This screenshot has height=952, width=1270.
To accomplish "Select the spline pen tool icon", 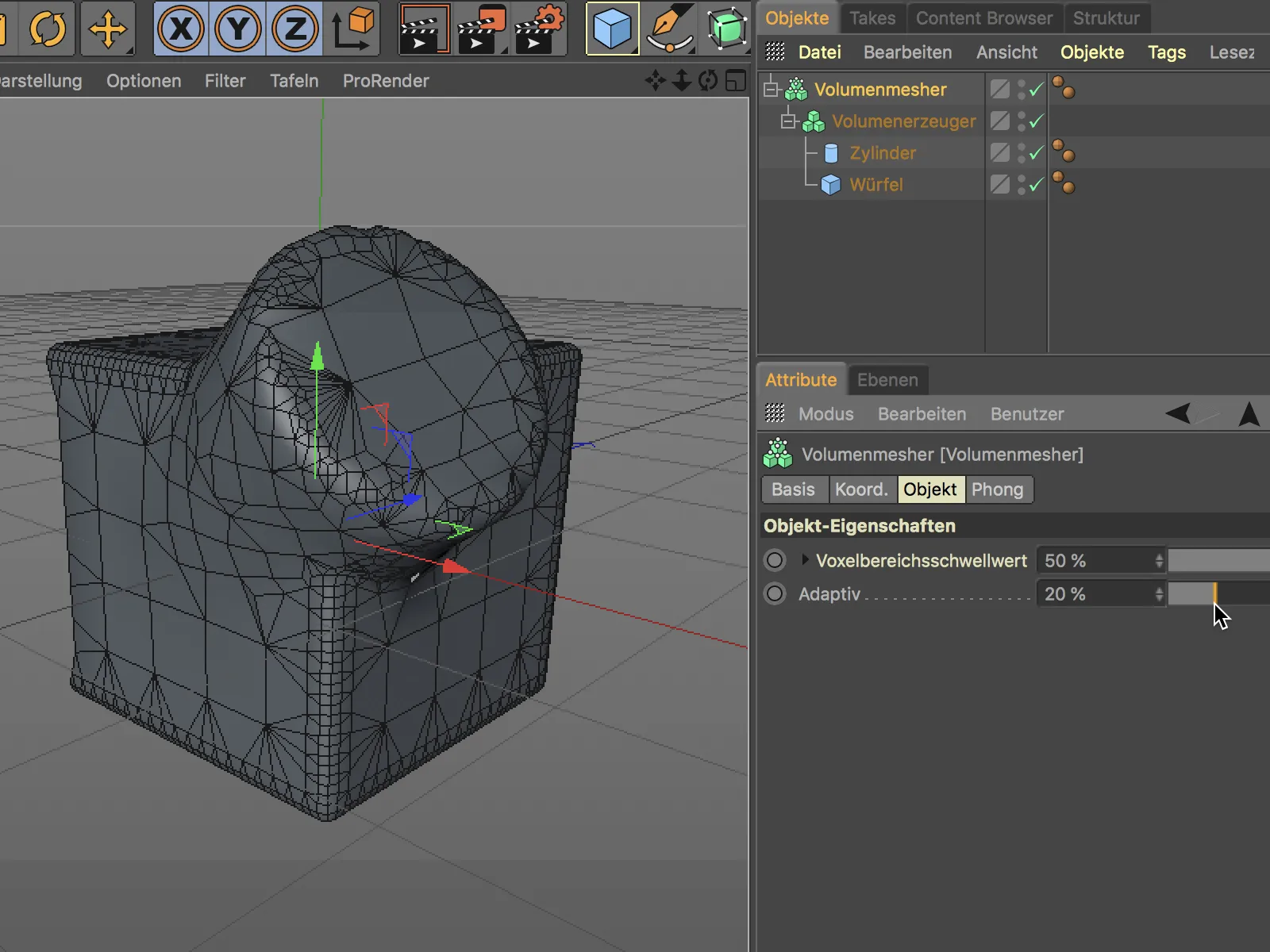I will (668, 29).
